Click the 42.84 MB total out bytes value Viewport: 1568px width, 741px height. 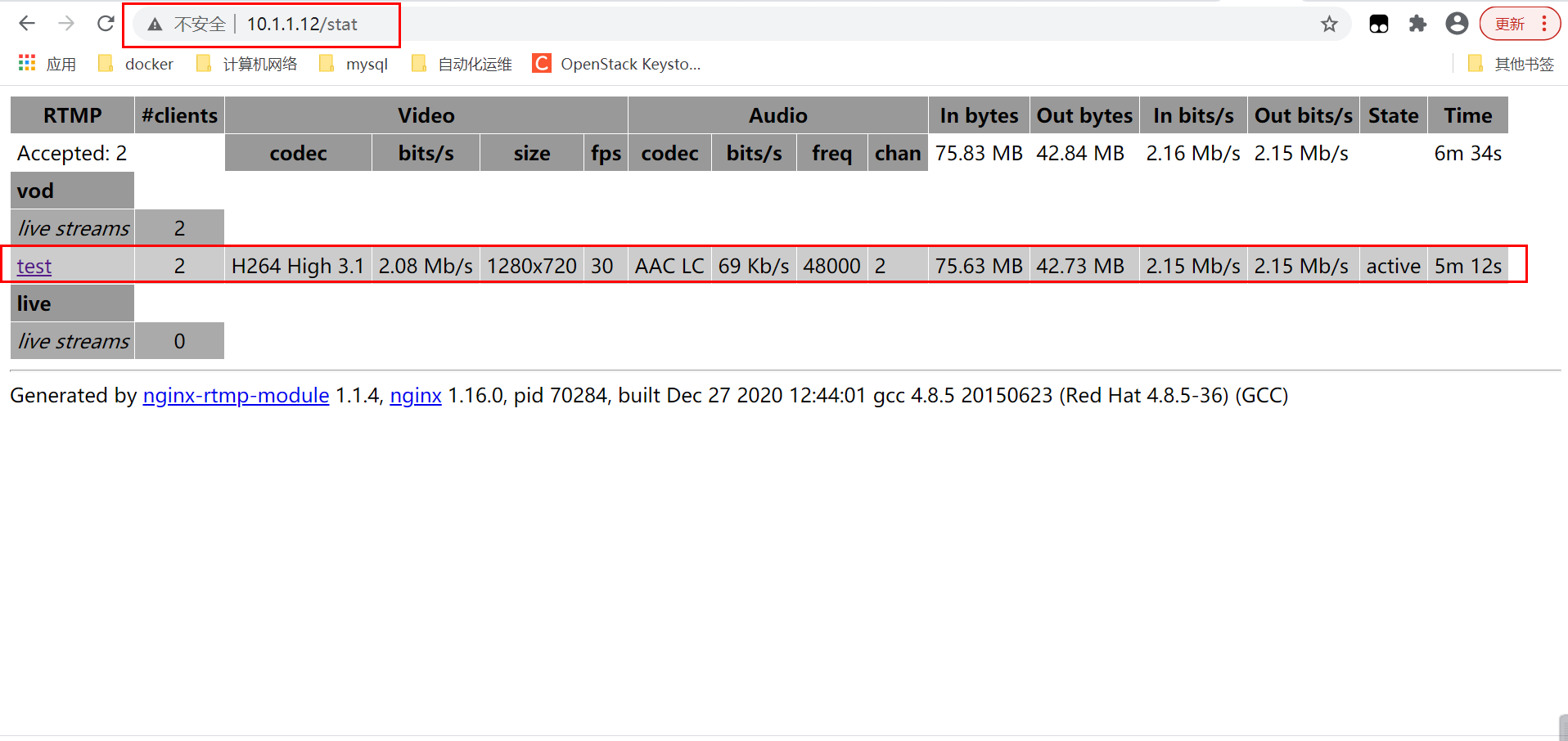point(1080,153)
